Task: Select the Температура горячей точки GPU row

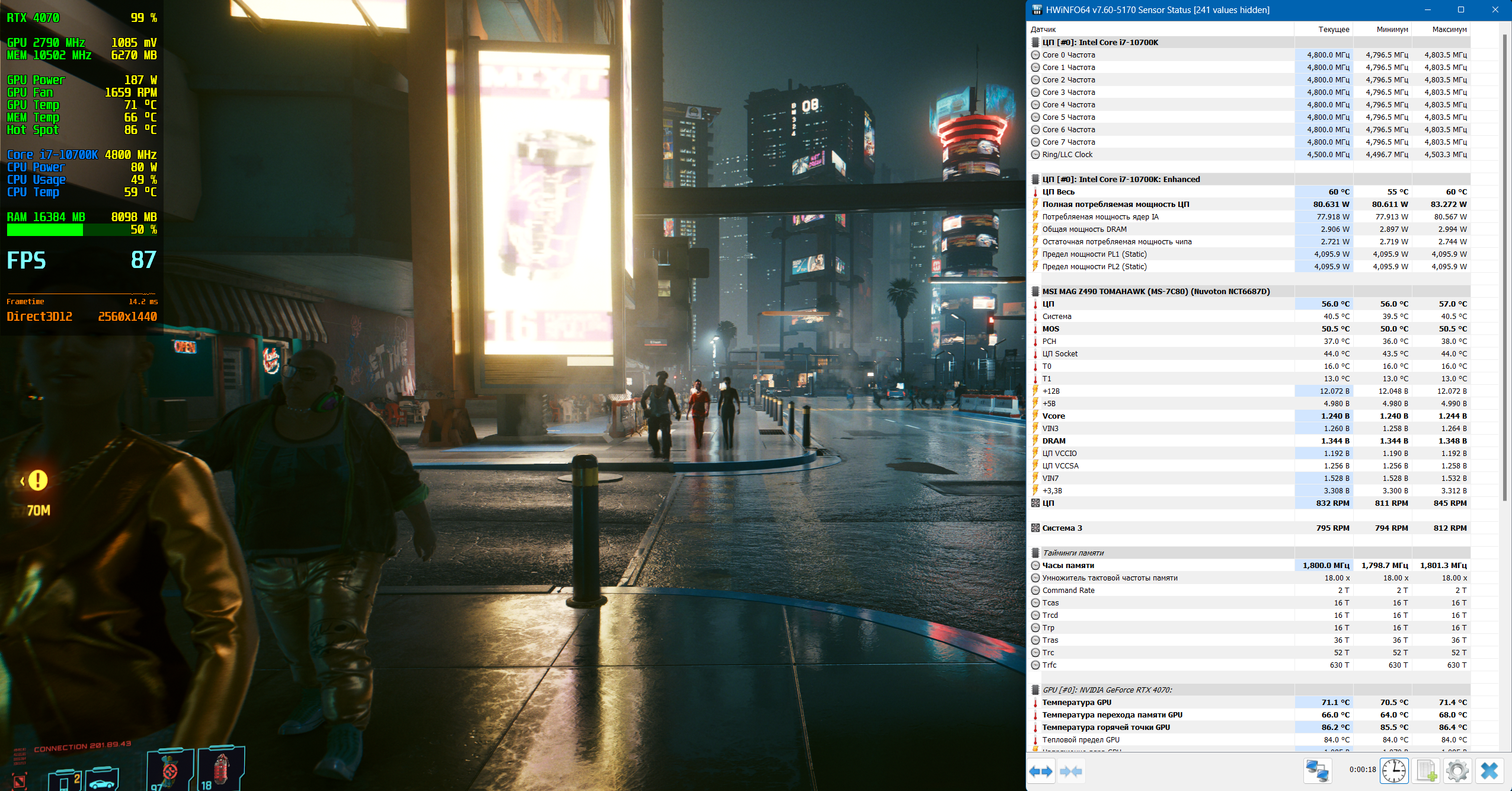Action: point(1249,727)
